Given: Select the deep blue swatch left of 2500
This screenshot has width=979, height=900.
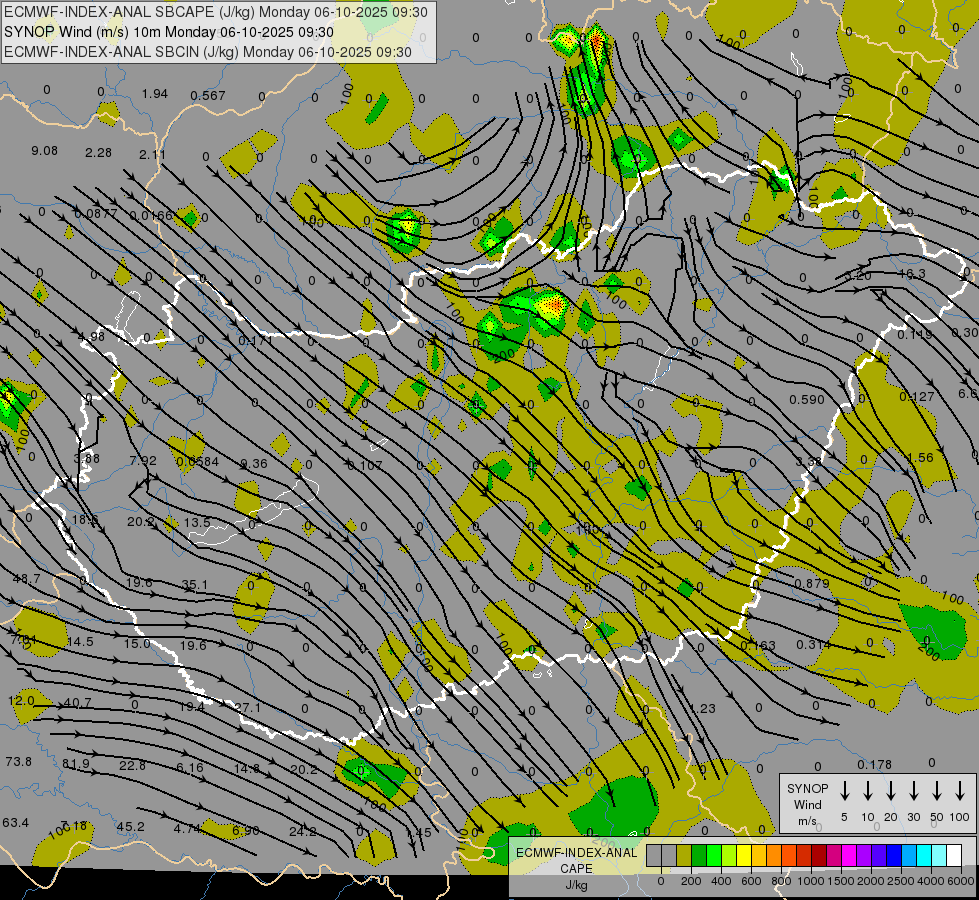Looking at the screenshot, I should click(893, 855).
